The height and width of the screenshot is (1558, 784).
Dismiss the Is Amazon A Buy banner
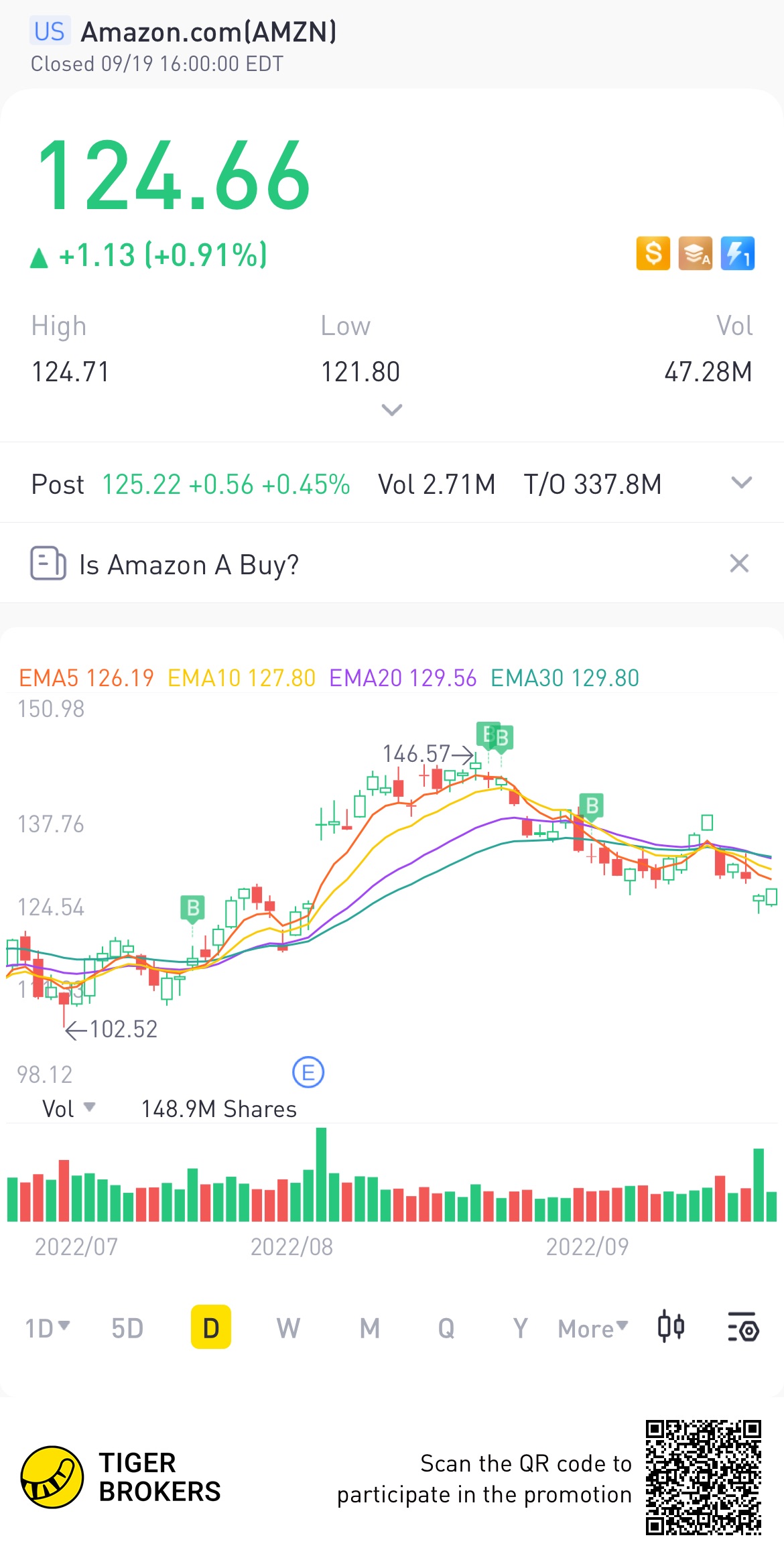coord(739,564)
